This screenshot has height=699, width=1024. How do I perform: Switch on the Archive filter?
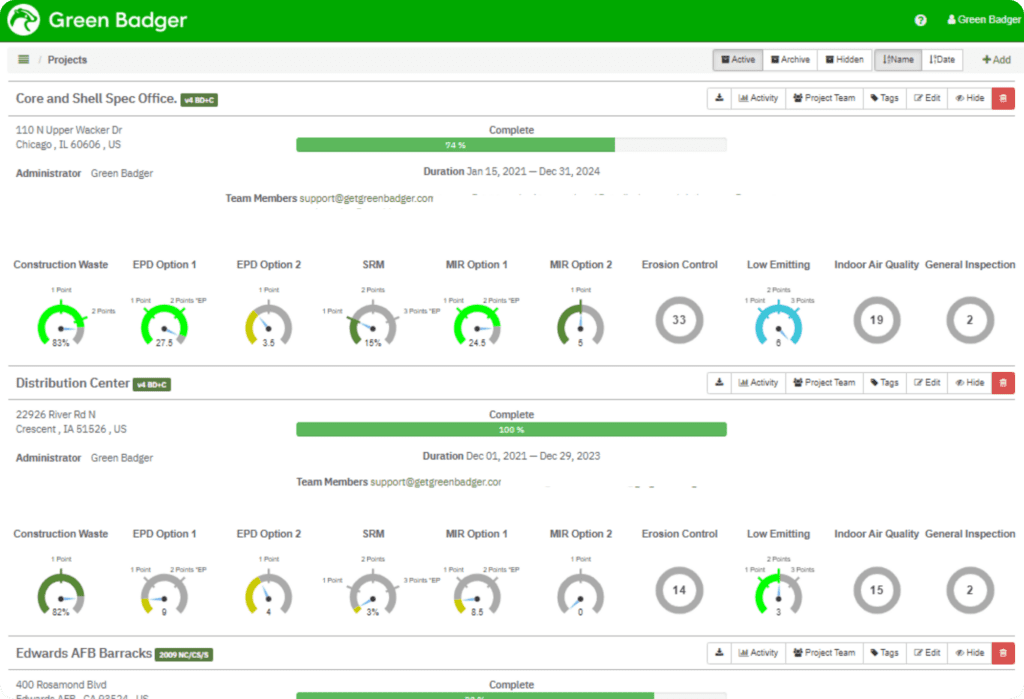tap(790, 59)
